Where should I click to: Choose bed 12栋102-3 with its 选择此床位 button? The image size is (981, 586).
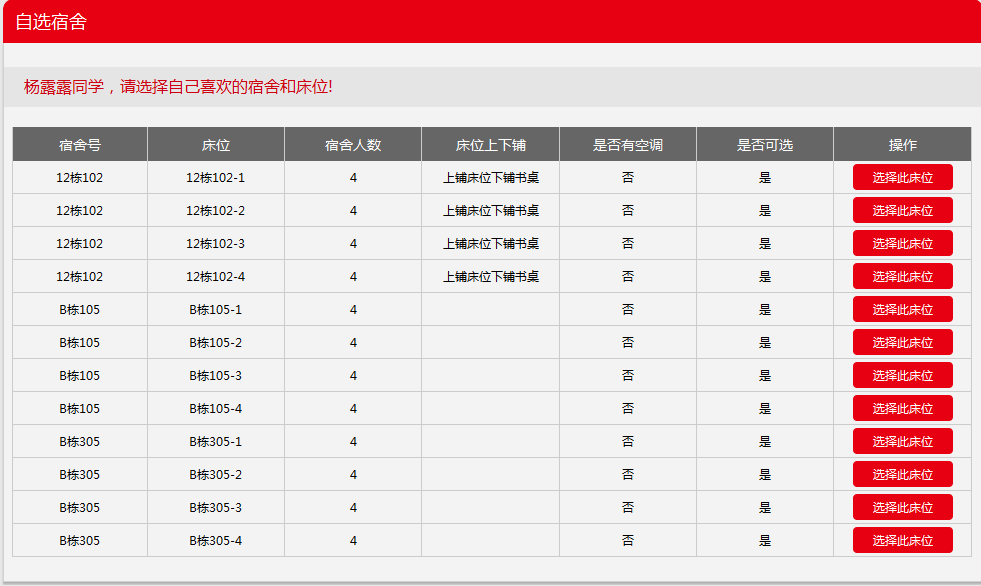coord(902,244)
